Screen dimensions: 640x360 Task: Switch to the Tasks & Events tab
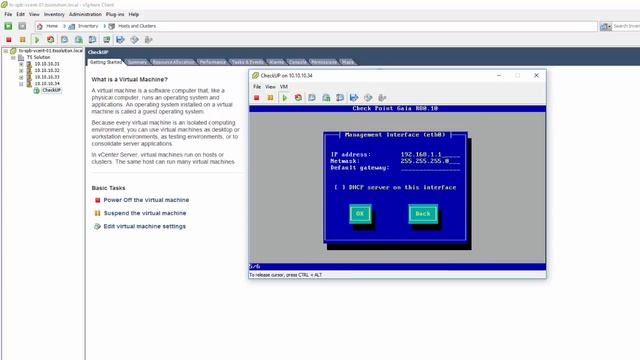tap(247, 62)
